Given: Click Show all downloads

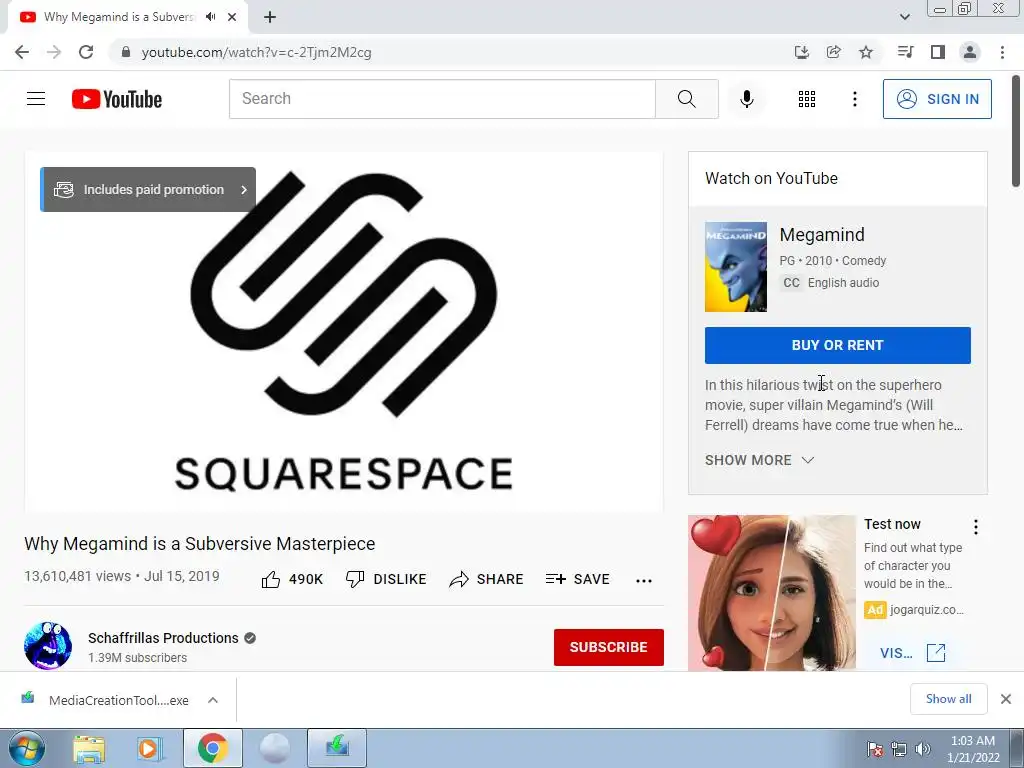Looking at the screenshot, I should pos(949,699).
